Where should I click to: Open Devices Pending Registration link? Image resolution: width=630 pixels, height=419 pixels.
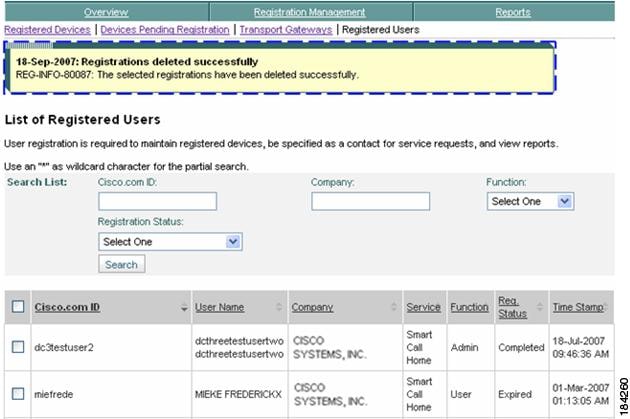(x=165, y=30)
